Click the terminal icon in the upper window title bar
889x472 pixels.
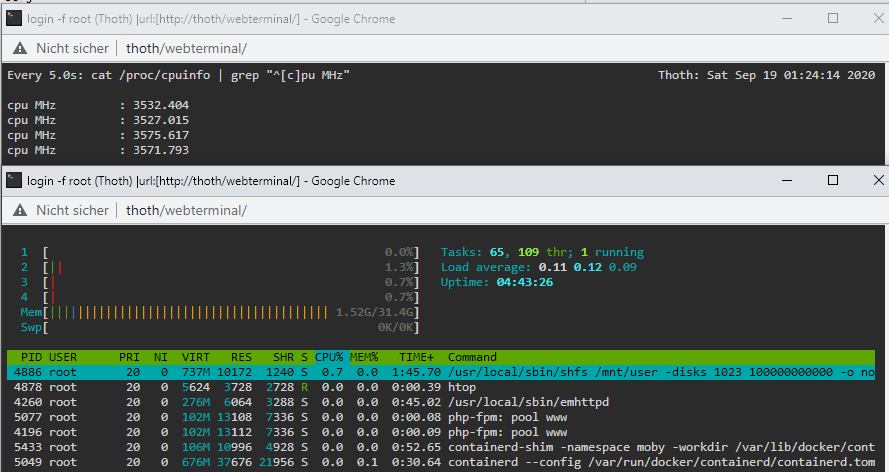click(14, 18)
